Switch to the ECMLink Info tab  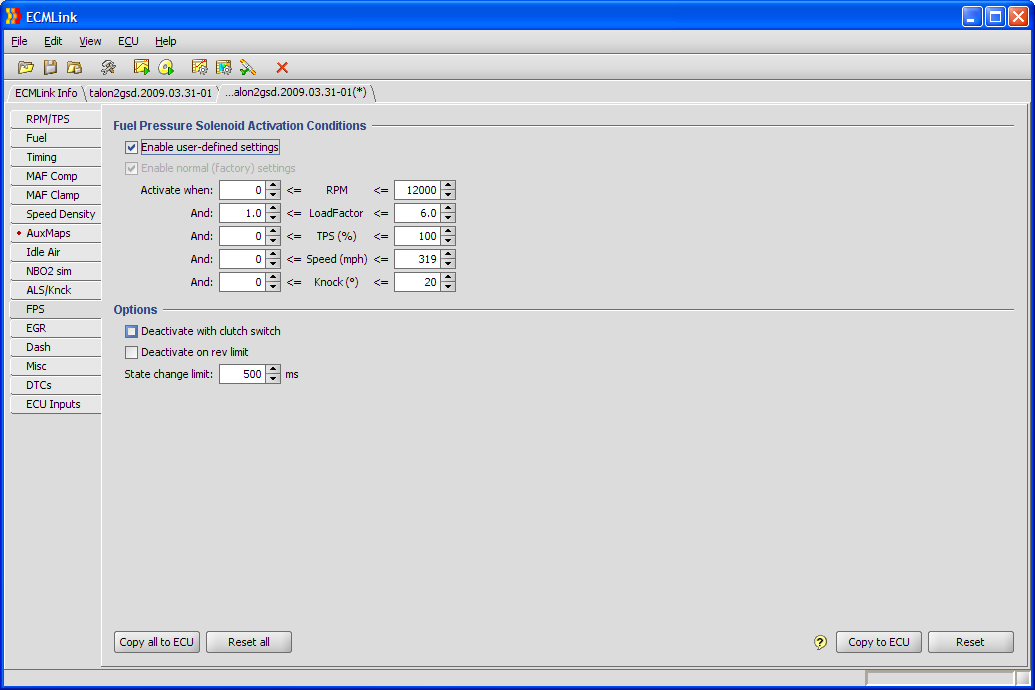click(x=45, y=93)
